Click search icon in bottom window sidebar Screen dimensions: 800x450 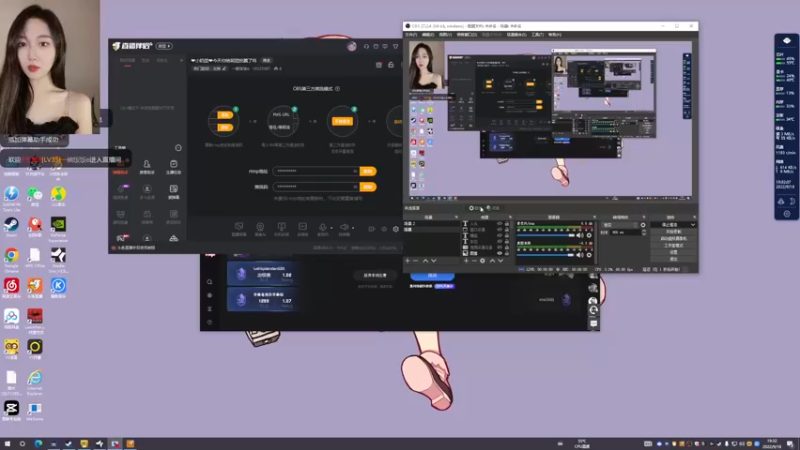[209, 282]
